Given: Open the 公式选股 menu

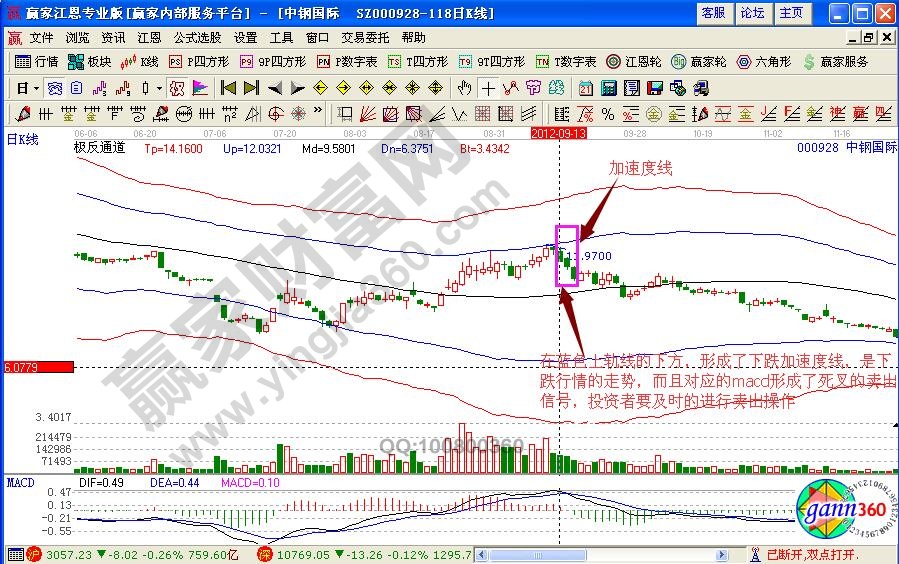Looking at the screenshot, I should [x=197, y=38].
